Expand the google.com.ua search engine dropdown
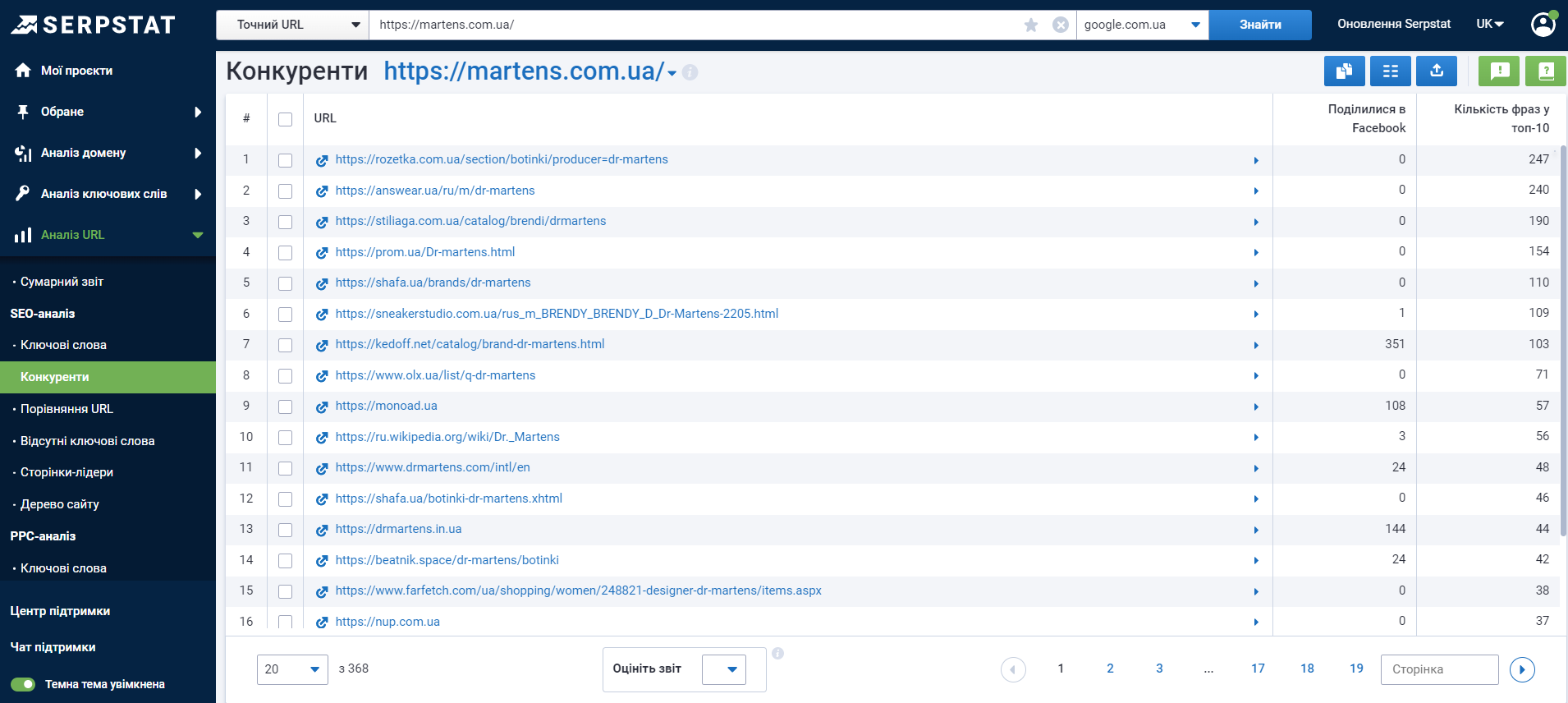The width and height of the screenshot is (1568, 703). click(1141, 25)
